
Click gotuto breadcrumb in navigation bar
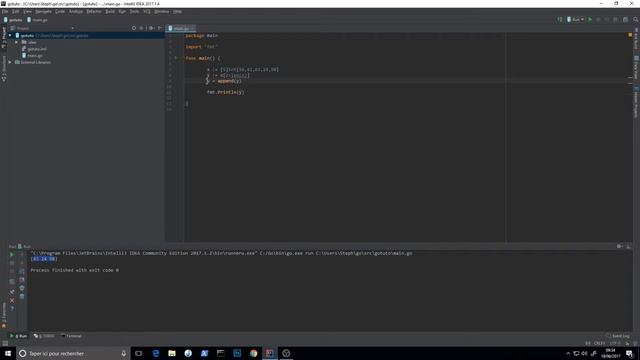pos(13,20)
